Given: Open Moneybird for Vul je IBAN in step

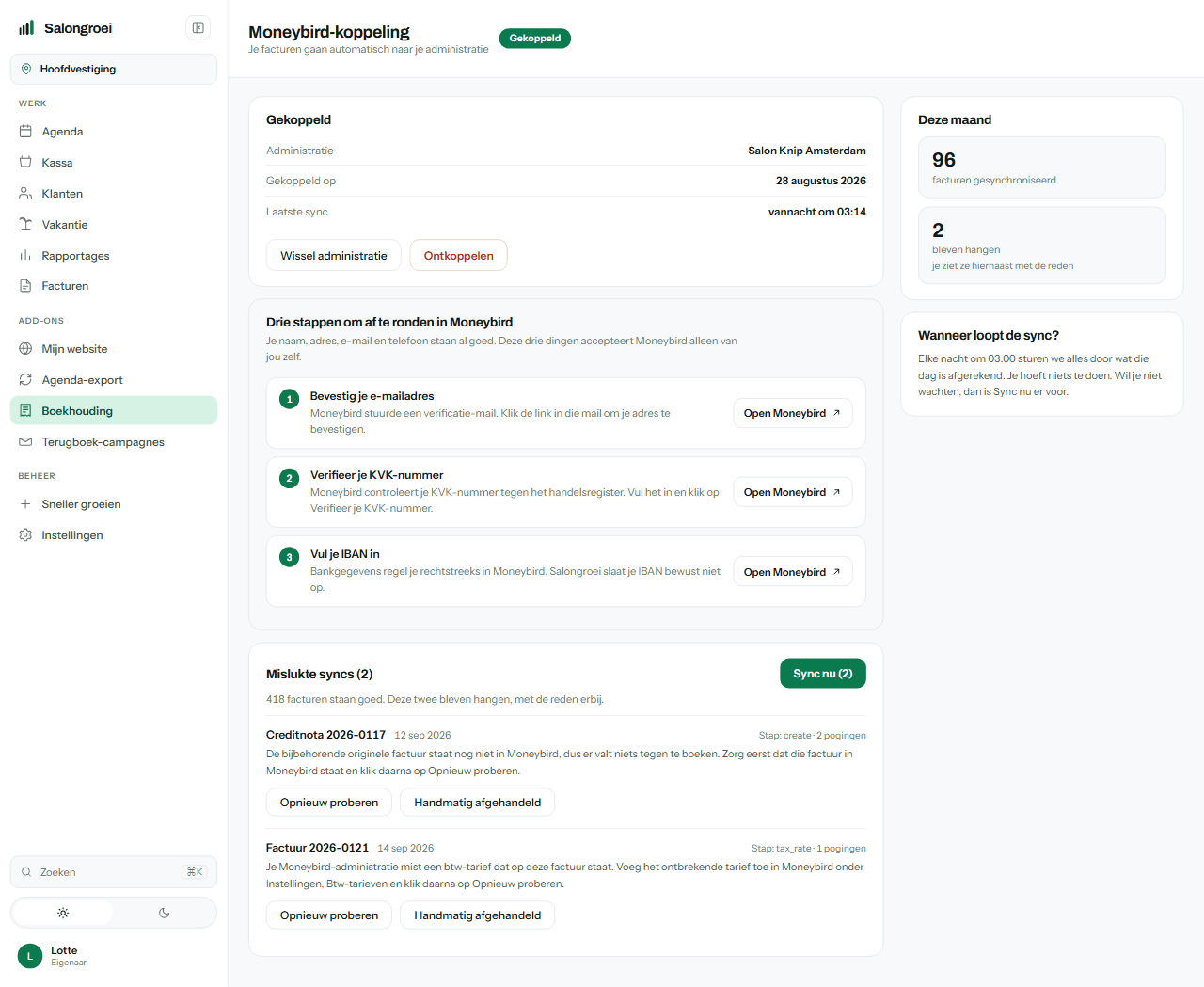Looking at the screenshot, I should pos(793,572).
